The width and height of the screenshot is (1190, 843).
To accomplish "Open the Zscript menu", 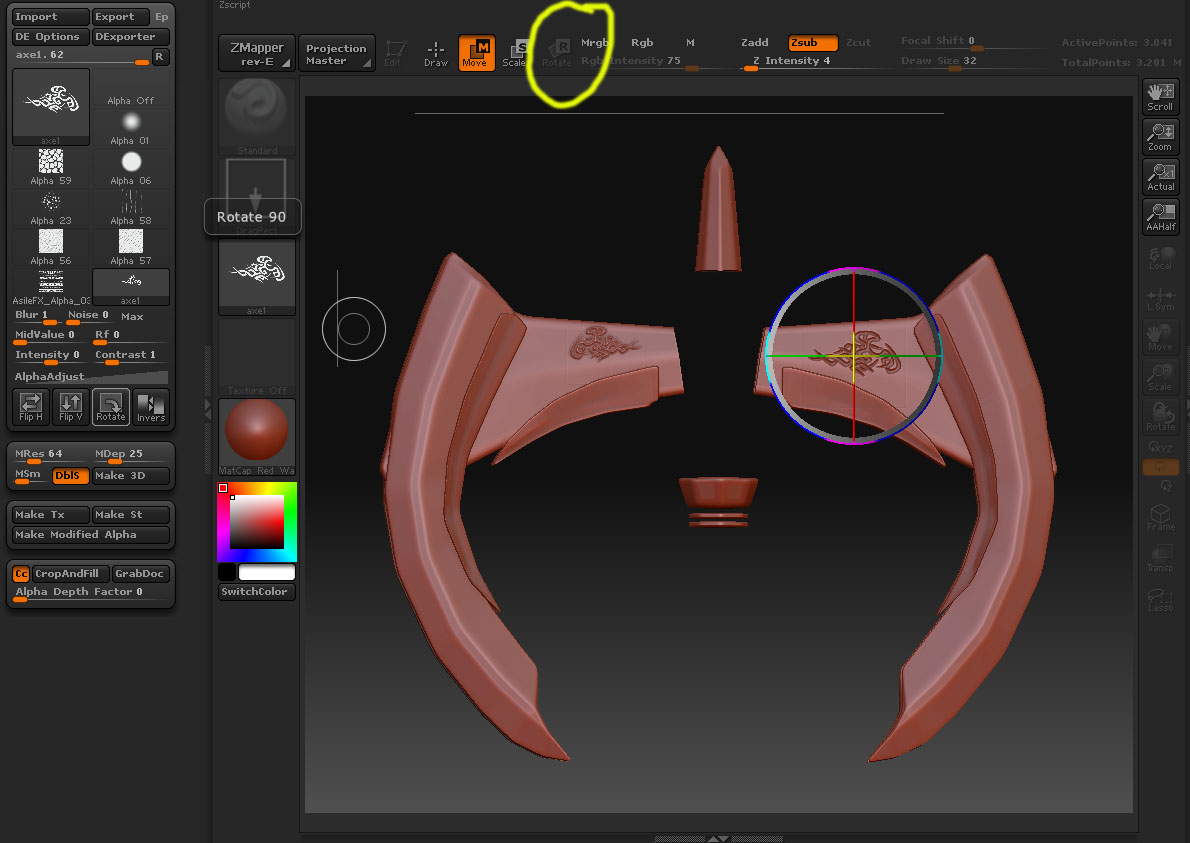I will coord(235,5).
